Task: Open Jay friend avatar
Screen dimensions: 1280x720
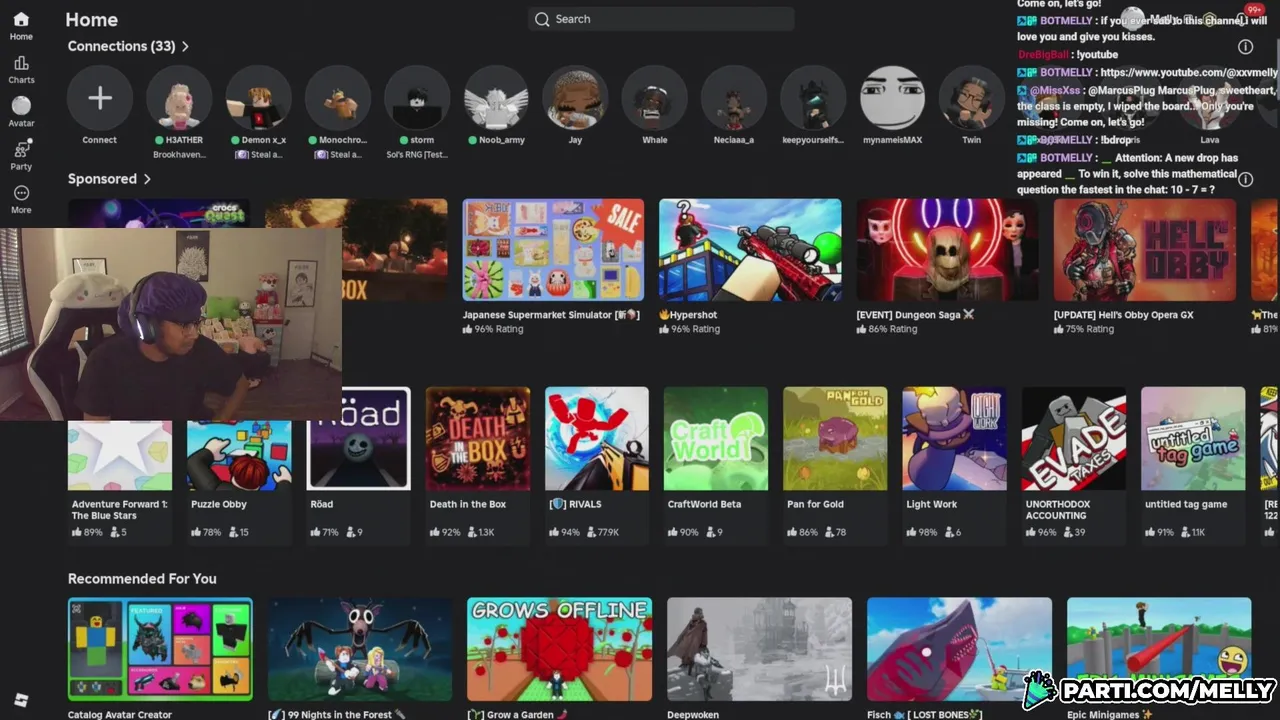Action: [x=575, y=98]
